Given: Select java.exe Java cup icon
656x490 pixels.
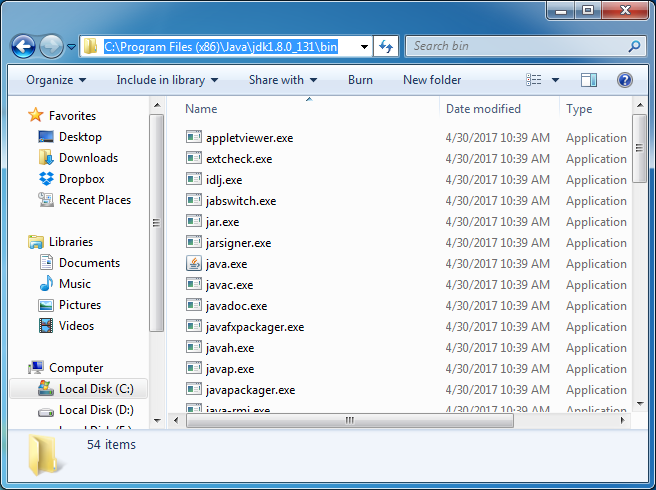Looking at the screenshot, I should pyautogui.click(x=194, y=263).
